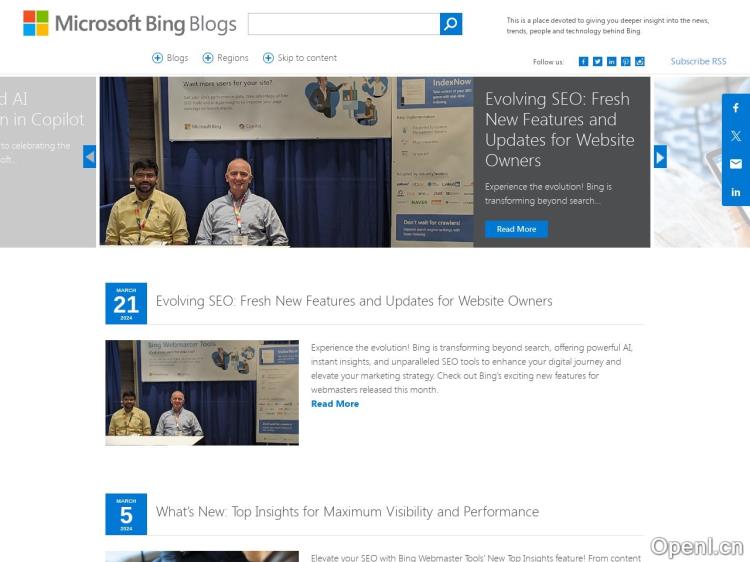Click Microsoft Bing Blogs title text
Viewport: 750px width, 562px height.
145,24
